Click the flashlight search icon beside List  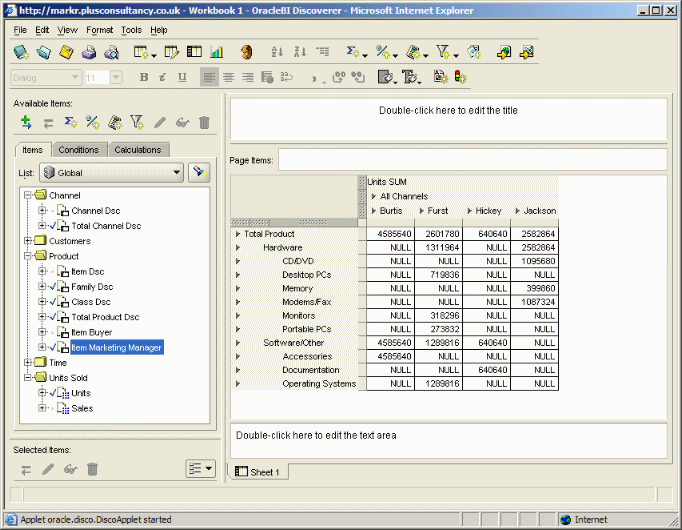pos(199,173)
